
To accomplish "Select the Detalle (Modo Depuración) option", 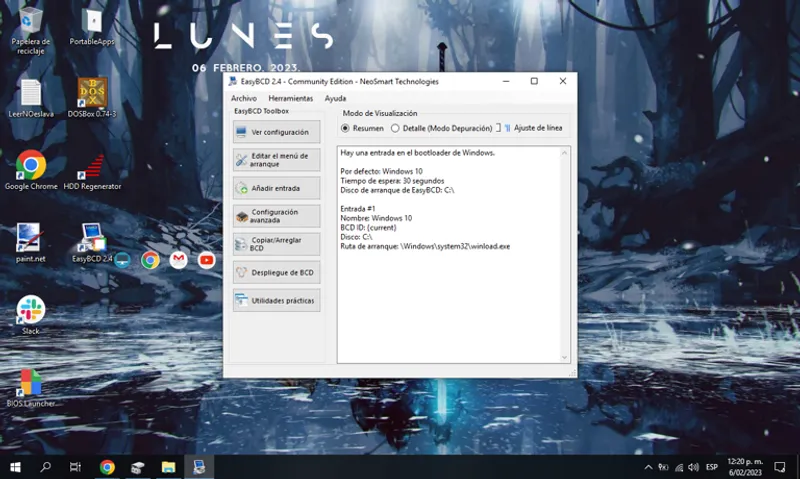I will (x=396, y=128).
